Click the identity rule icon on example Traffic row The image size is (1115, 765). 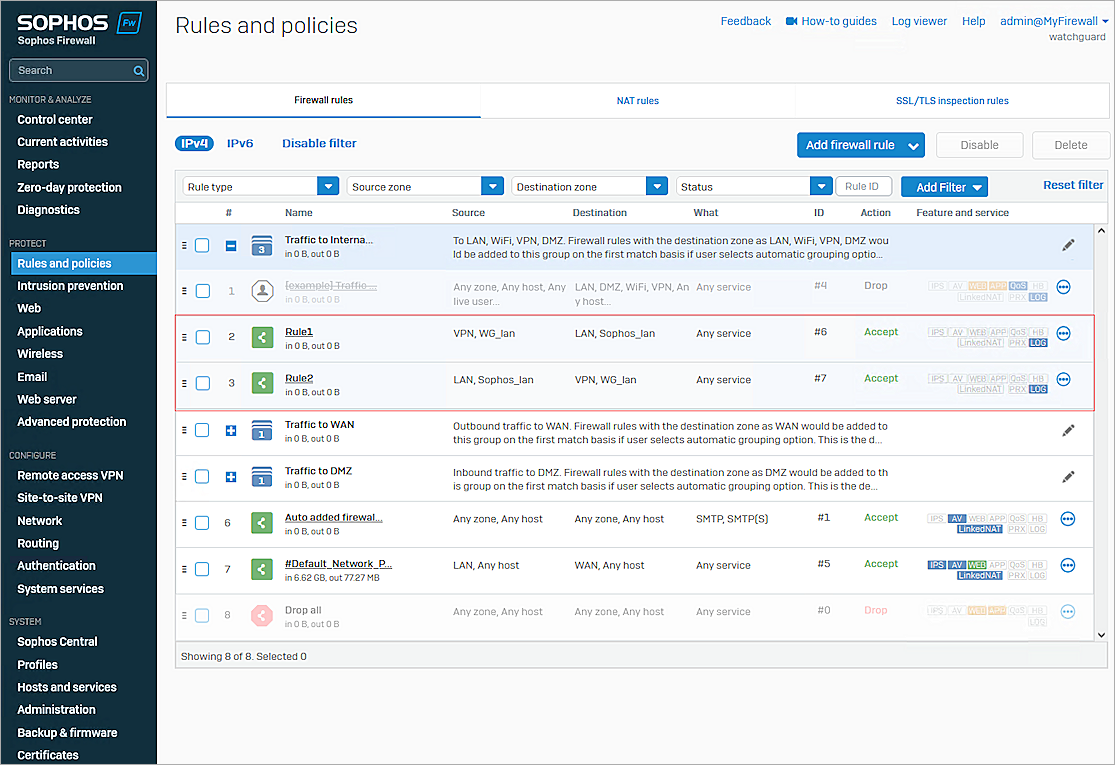(261, 290)
